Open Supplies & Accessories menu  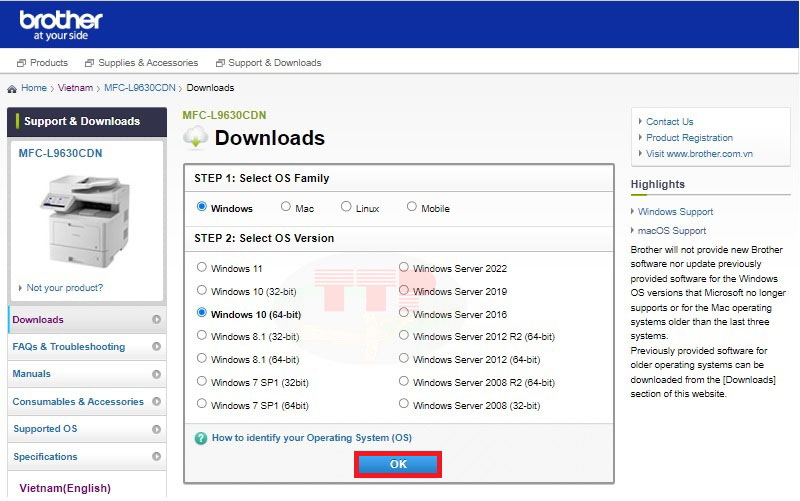[x=140, y=63]
